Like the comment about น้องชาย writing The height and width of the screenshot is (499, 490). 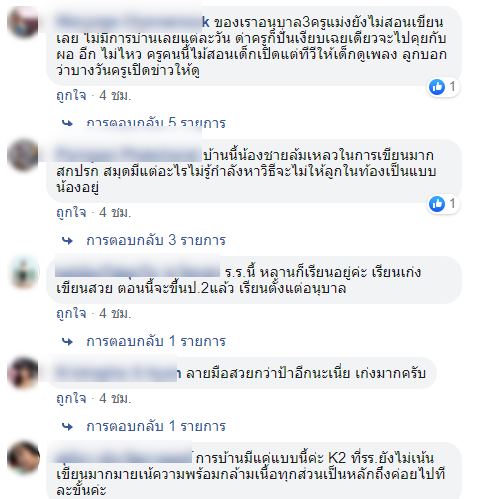click(71, 213)
